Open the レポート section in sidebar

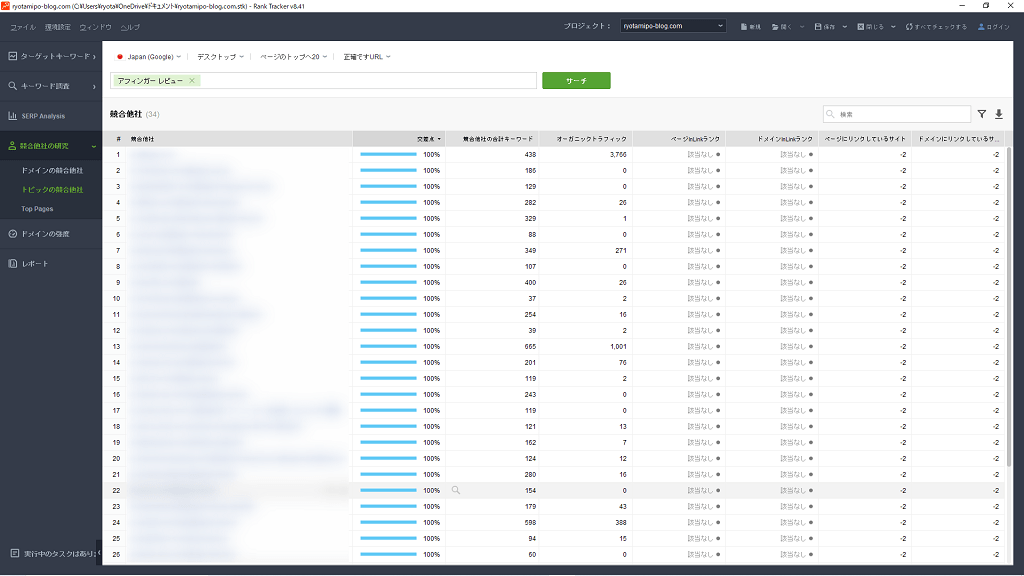[x=35, y=264]
